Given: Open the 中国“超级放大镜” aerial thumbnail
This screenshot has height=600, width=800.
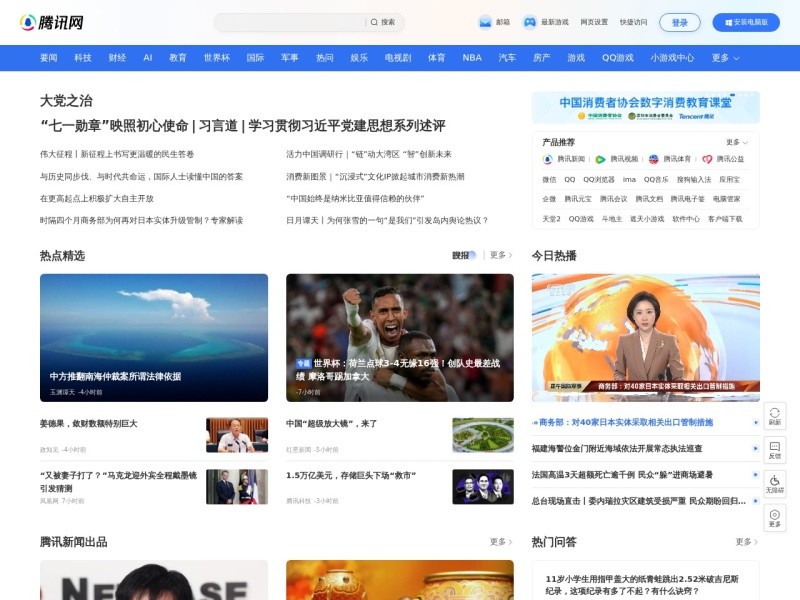Looking at the screenshot, I should (x=483, y=435).
